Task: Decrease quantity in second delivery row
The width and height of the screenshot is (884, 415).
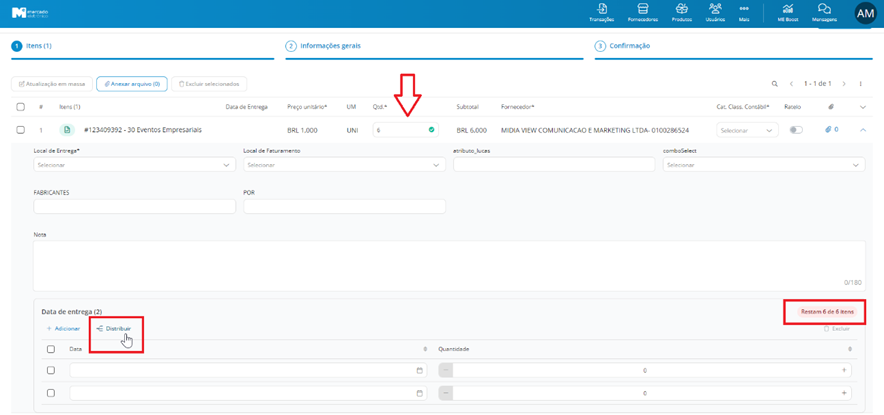Action: [445, 393]
